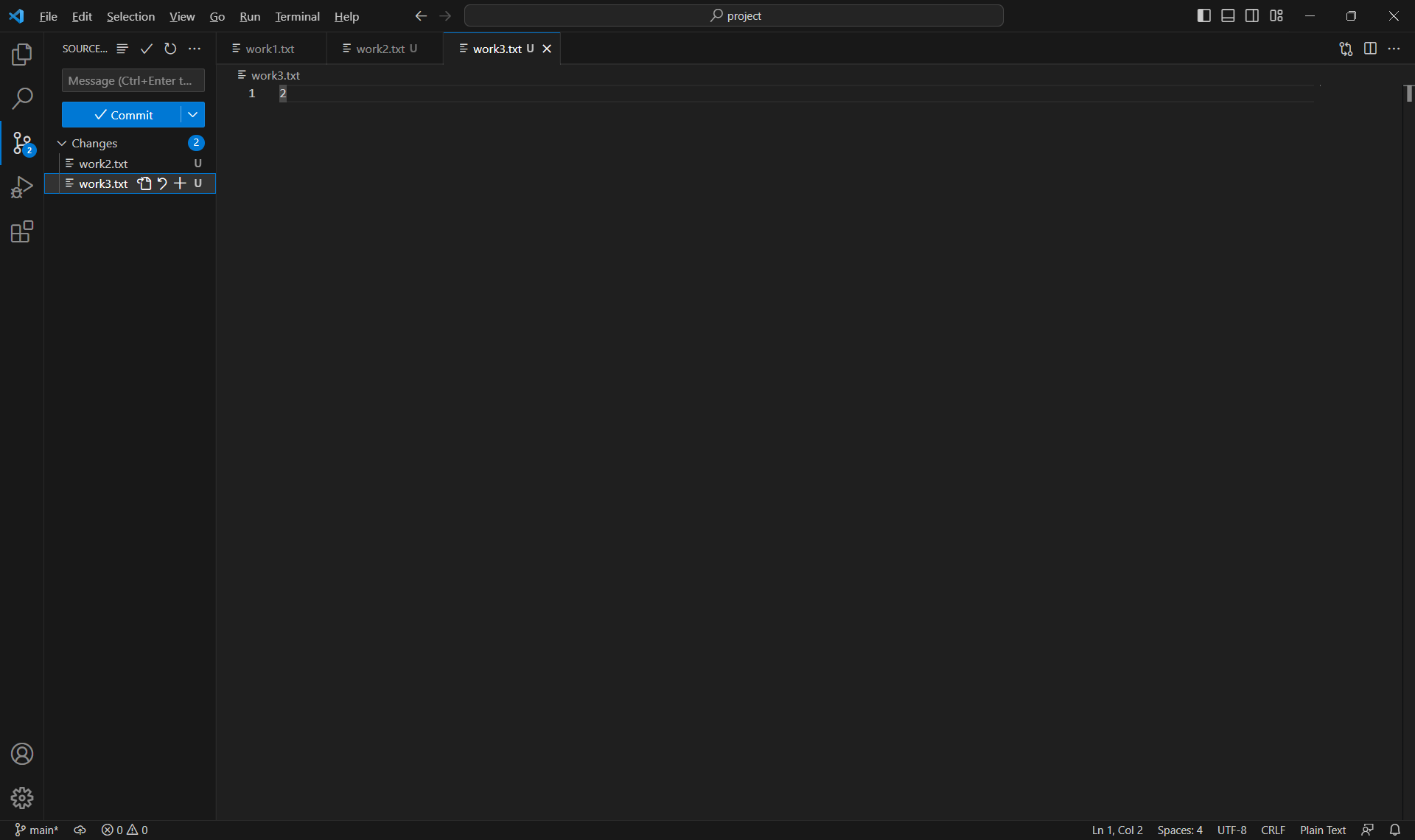Viewport: 1415px width, 840px height.
Task: Click the commit message input field
Action: tap(133, 80)
